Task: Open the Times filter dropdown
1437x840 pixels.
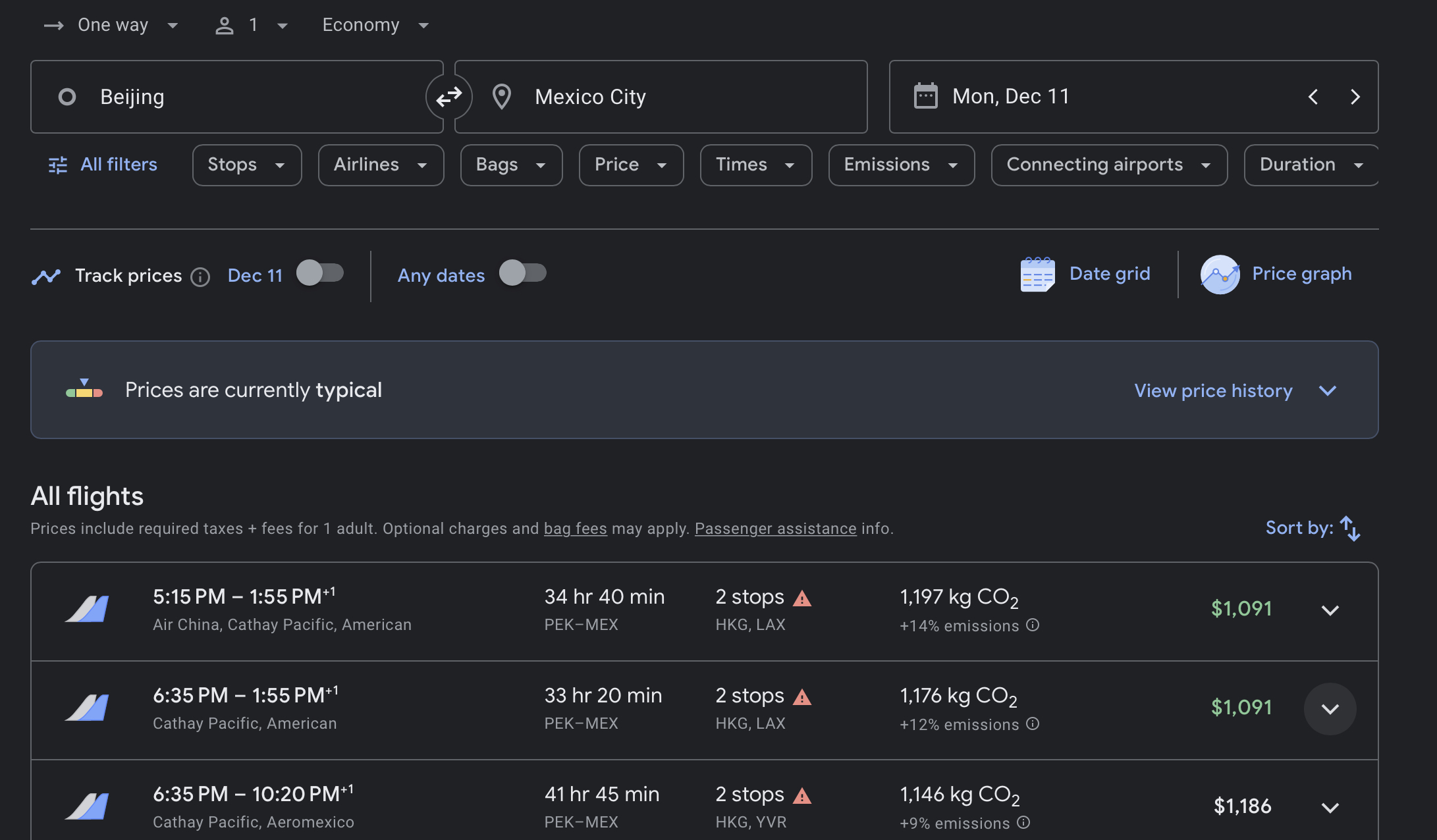Action: tap(755, 165)
